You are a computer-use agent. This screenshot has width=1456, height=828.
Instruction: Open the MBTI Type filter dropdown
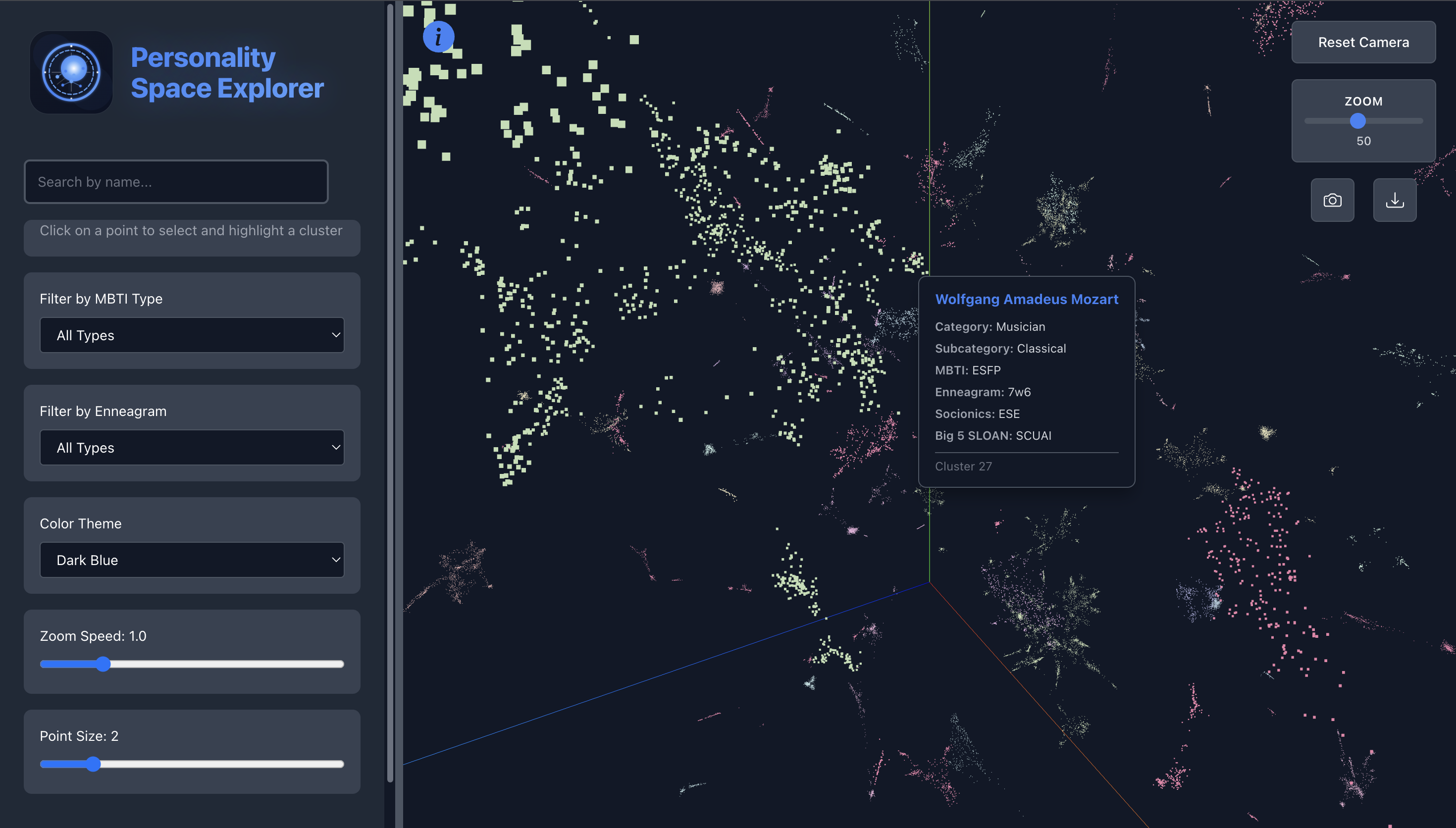coord(192,335)
